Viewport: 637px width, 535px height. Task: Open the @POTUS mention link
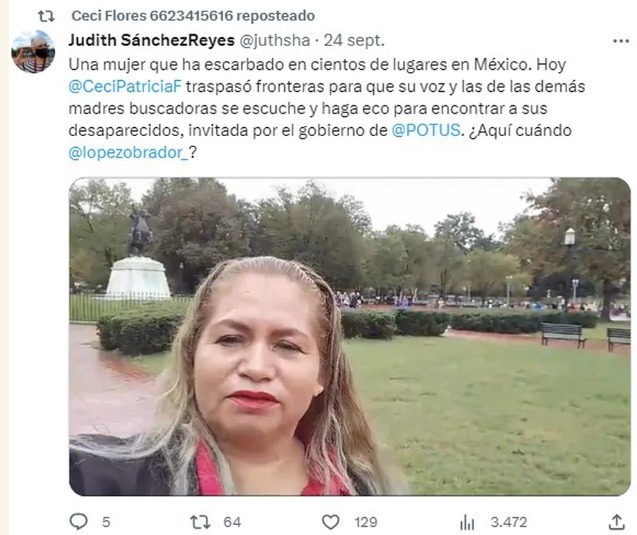(x=426, y=130)
